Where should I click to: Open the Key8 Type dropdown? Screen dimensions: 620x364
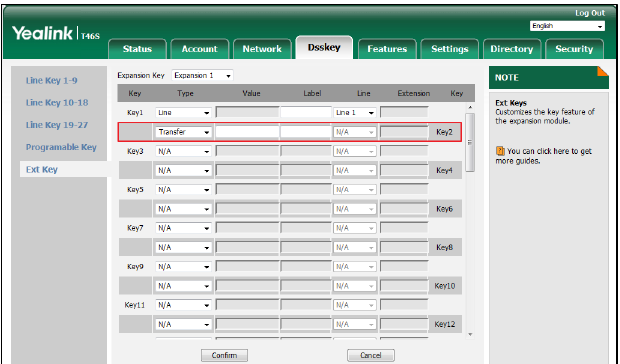[x=183, y=247]
